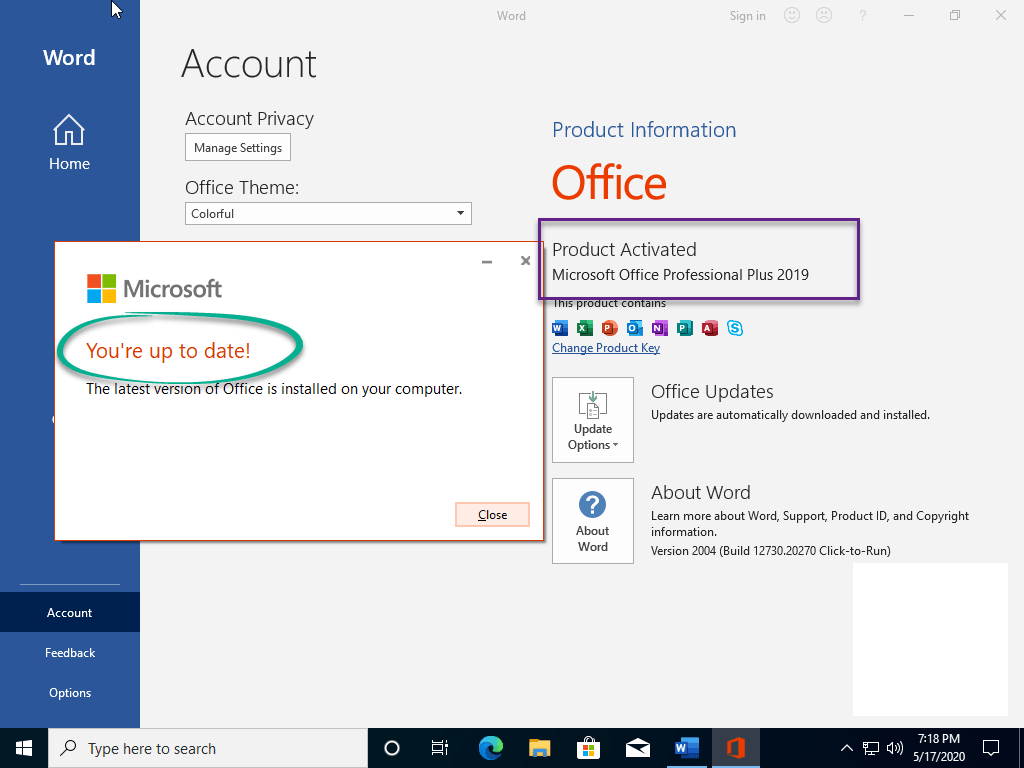Open Mail app from the taskbar

click(637, 748)
